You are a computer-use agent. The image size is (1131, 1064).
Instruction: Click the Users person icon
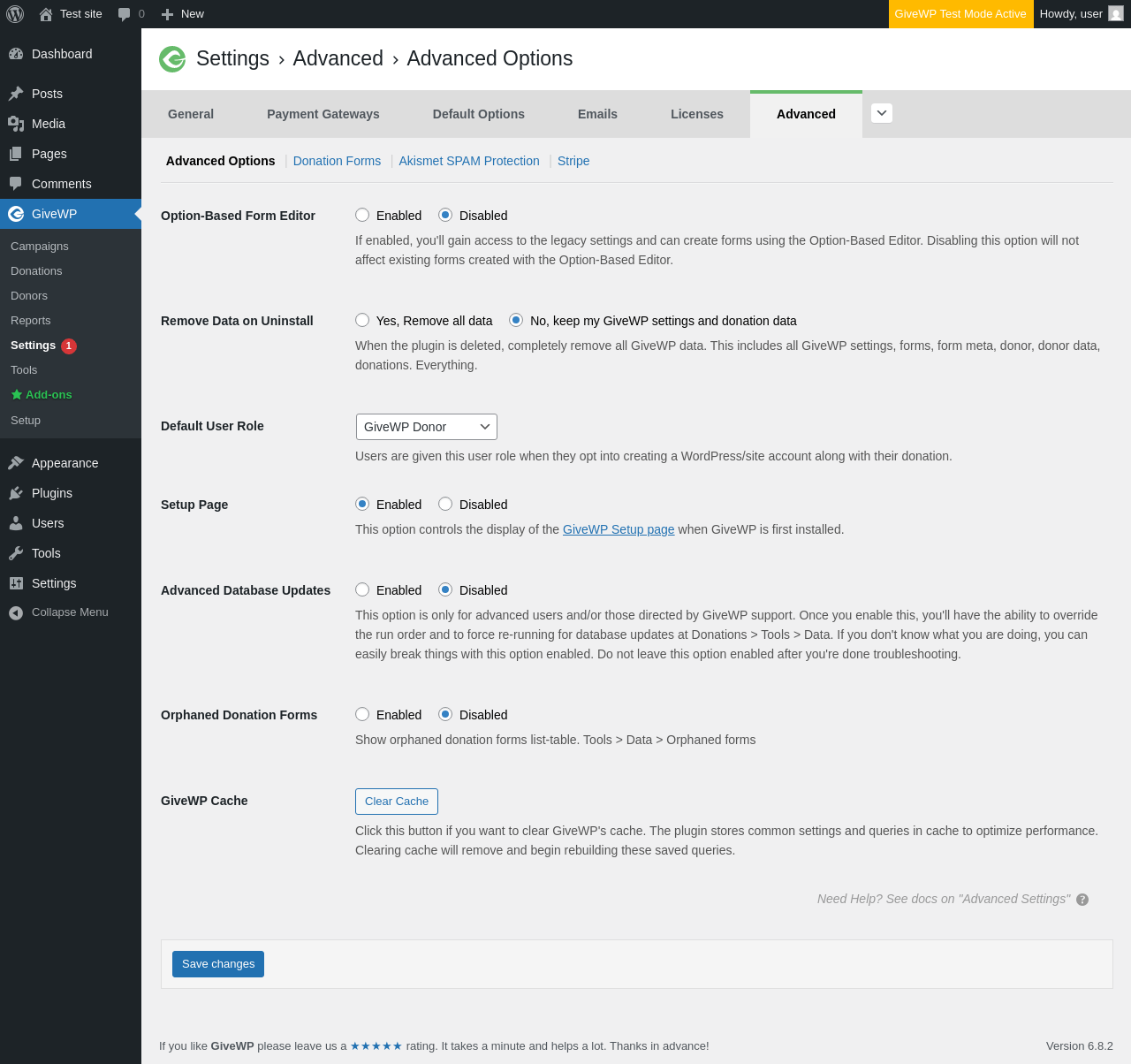16,523
